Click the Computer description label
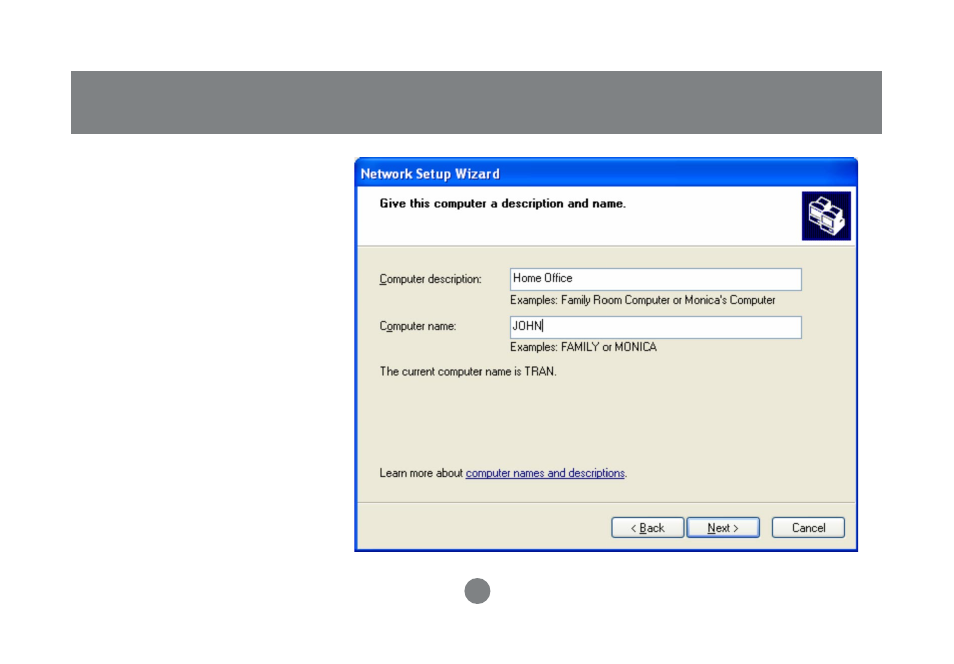Screen dimensions: 954x664 430,279
